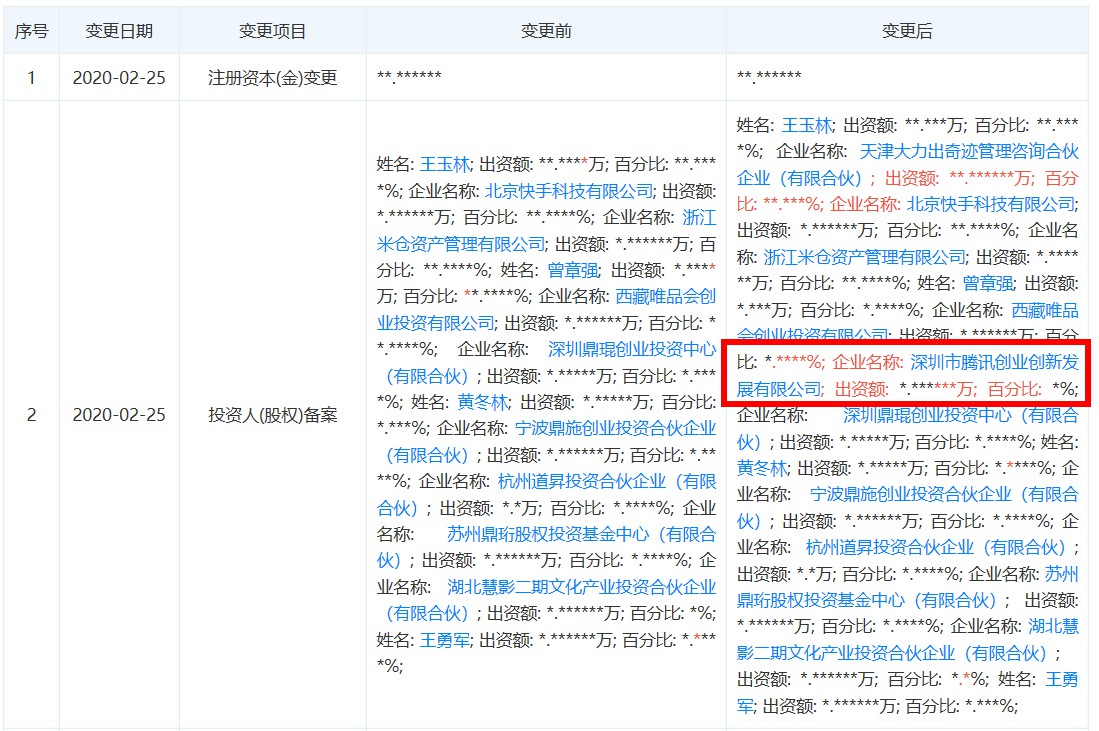1099x731 pixels.
Task: Click sequence number 1 cell
Action: pos(32,78)
